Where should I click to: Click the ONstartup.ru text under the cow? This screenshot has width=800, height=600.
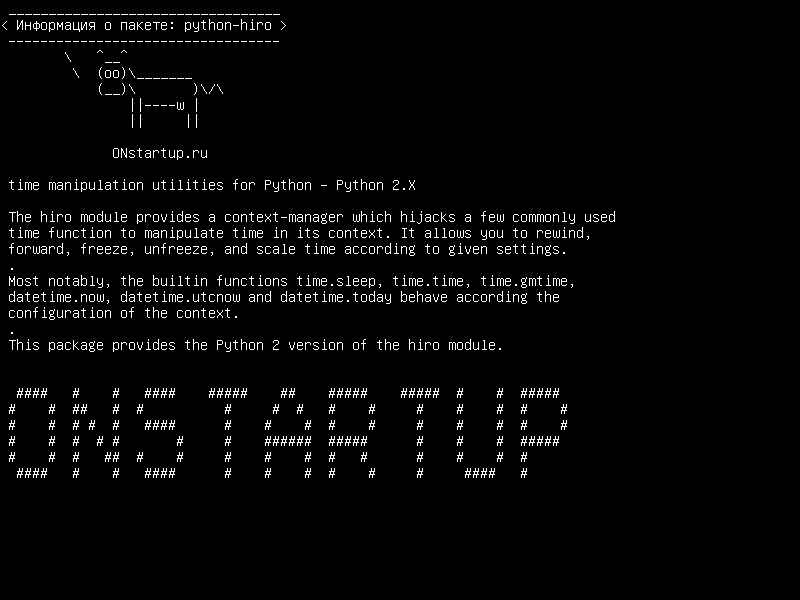[x=160, y=153]
